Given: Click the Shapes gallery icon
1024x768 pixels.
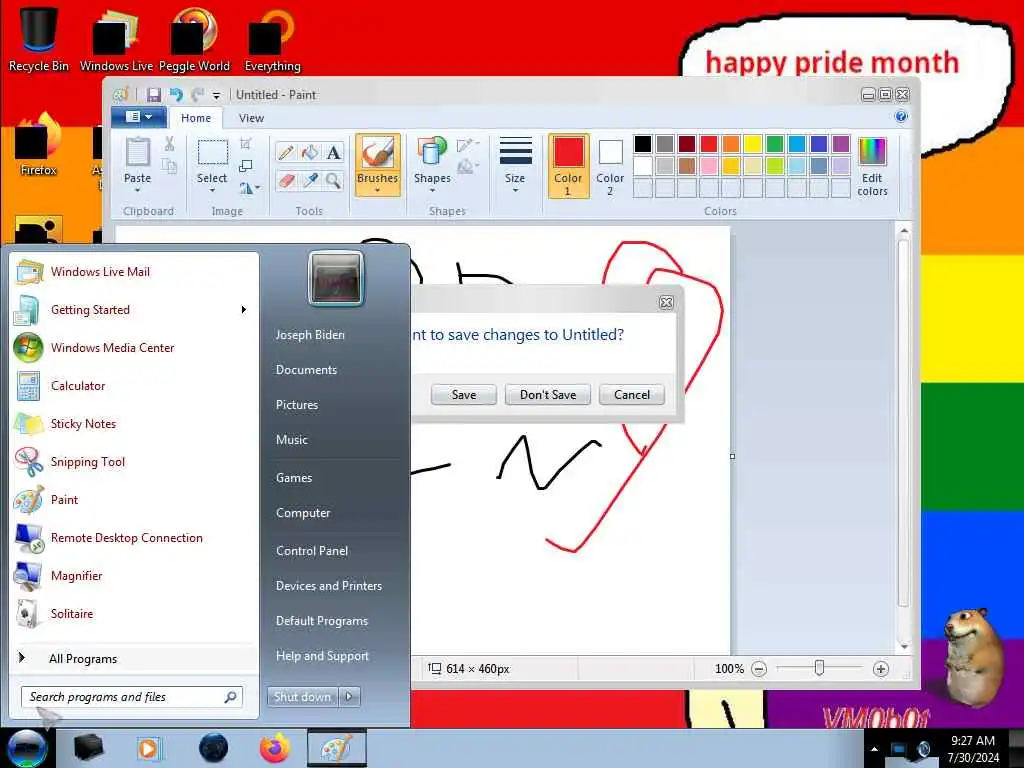Looking at the screenshot, I should pyautogui.click(x=432, y=152).
